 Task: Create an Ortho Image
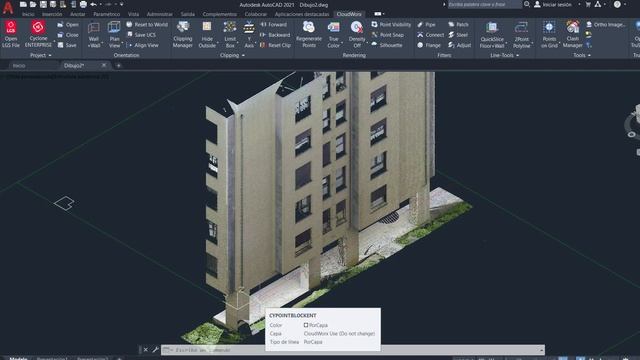point(606,24)
